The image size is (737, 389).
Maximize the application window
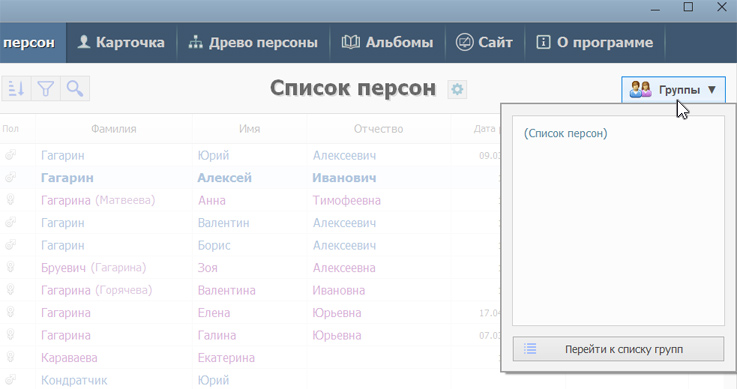(x=688, y=7)
